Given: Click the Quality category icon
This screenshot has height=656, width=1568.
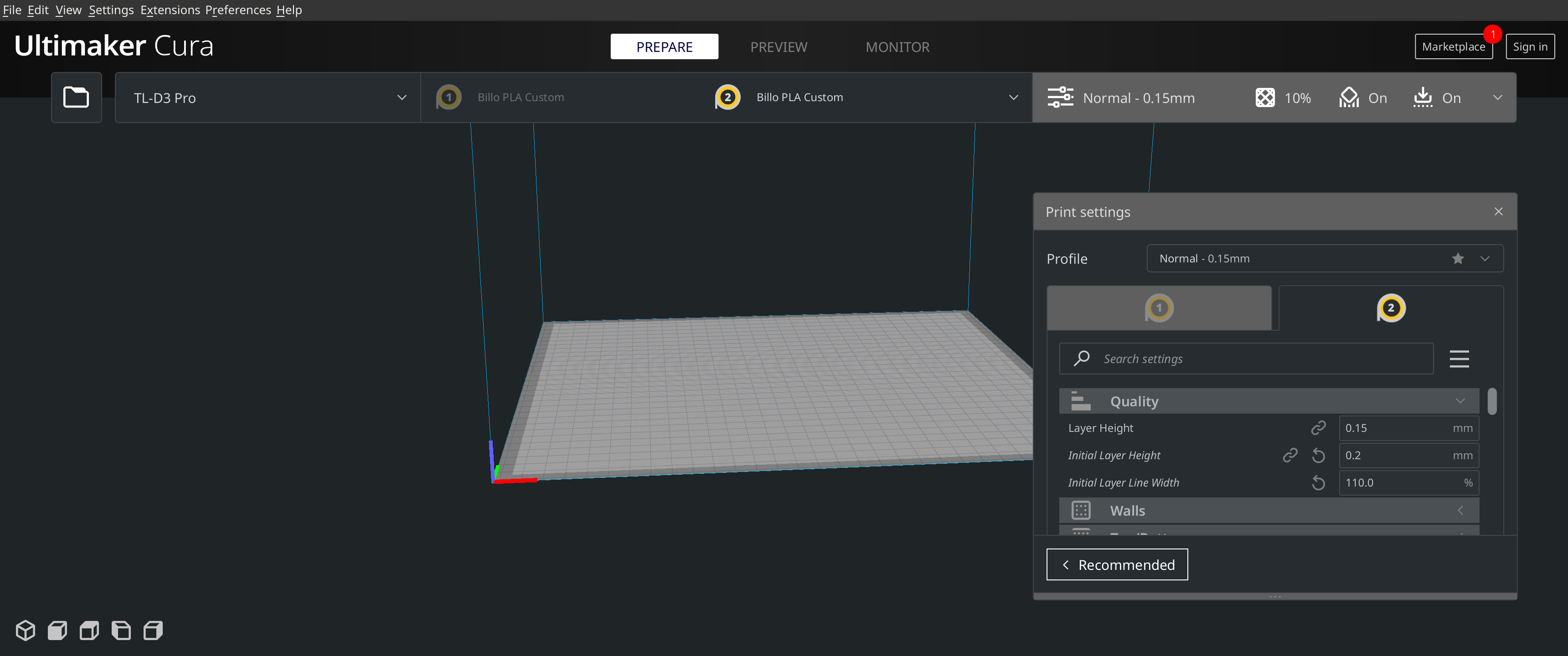Looking at the screenshot, I should (1081, 401).
